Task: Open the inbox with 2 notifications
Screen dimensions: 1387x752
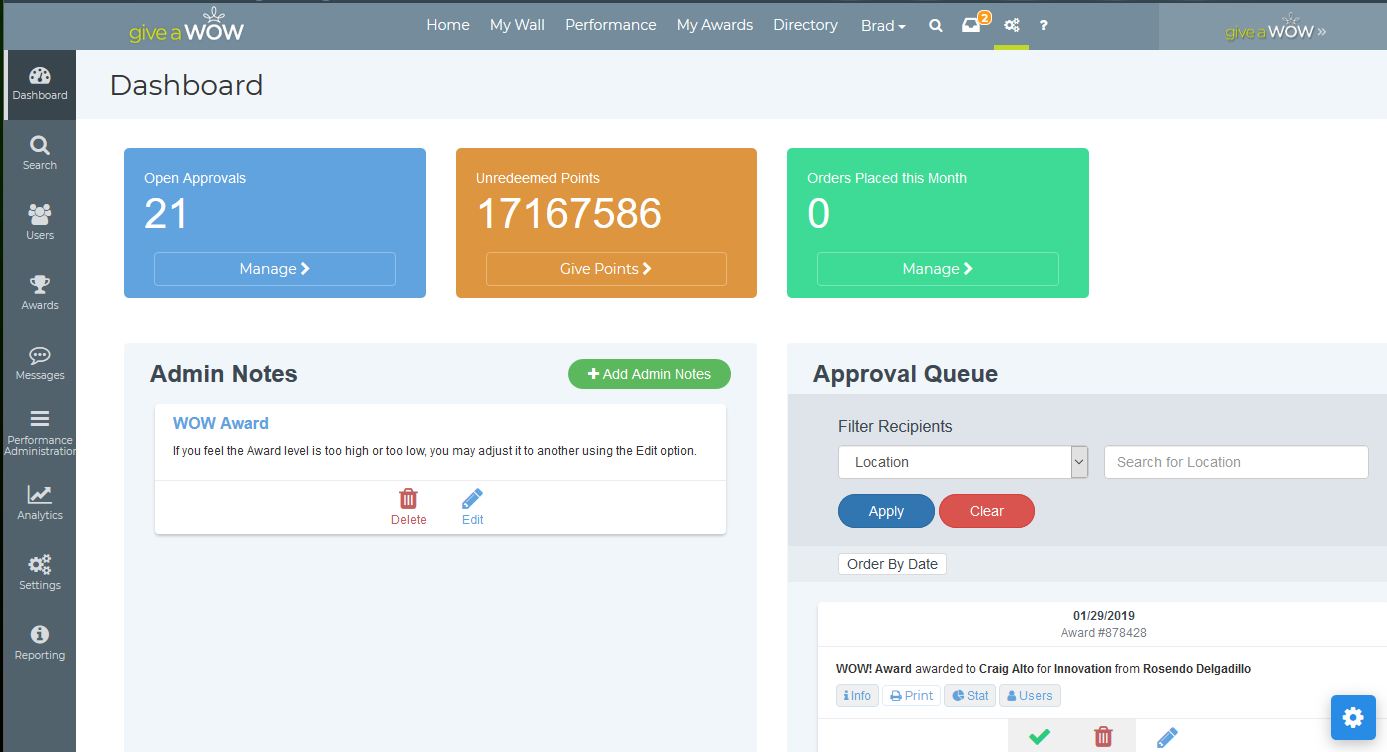Action: pyautogui.click(x=973, y=24)
